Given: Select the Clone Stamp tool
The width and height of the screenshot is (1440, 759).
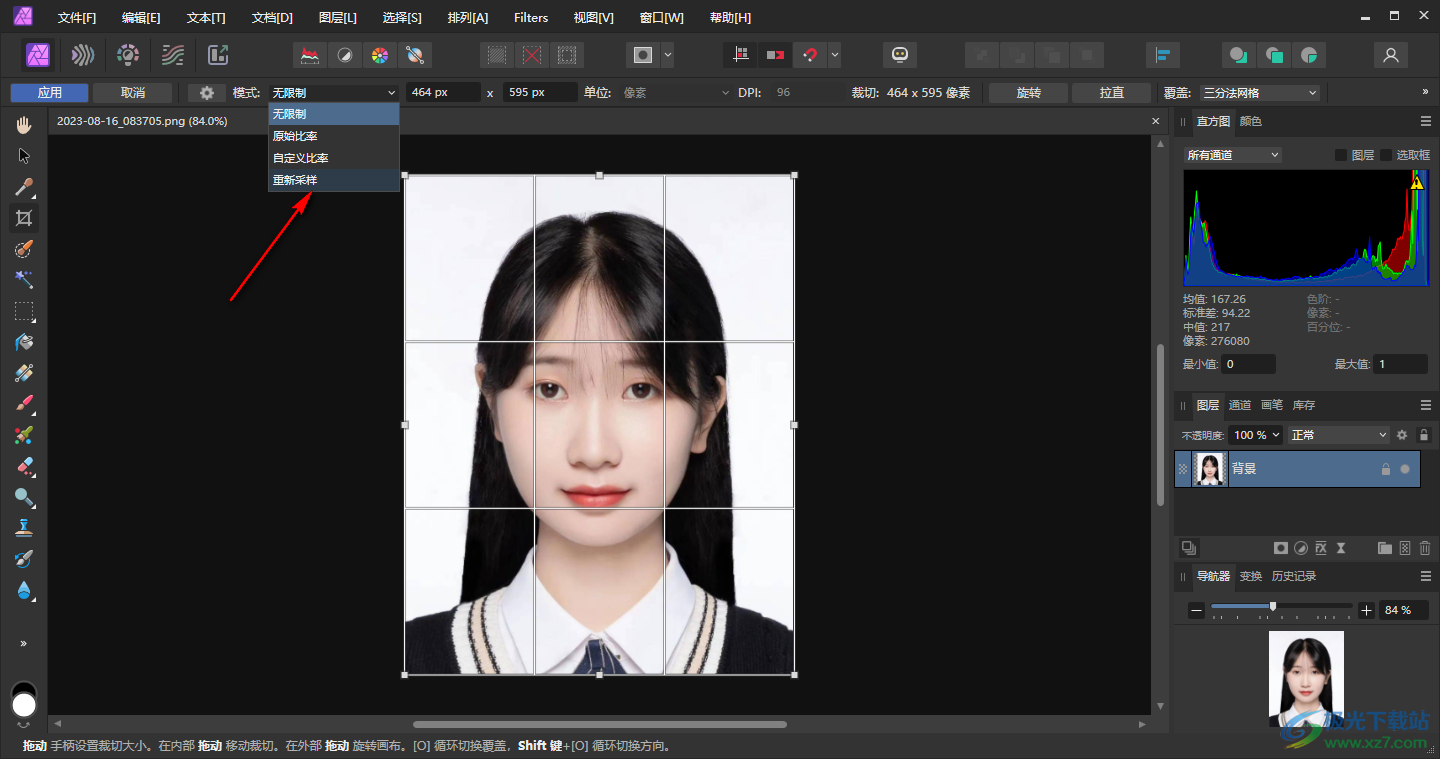Looking at the screenshot, I should [24, 528].
